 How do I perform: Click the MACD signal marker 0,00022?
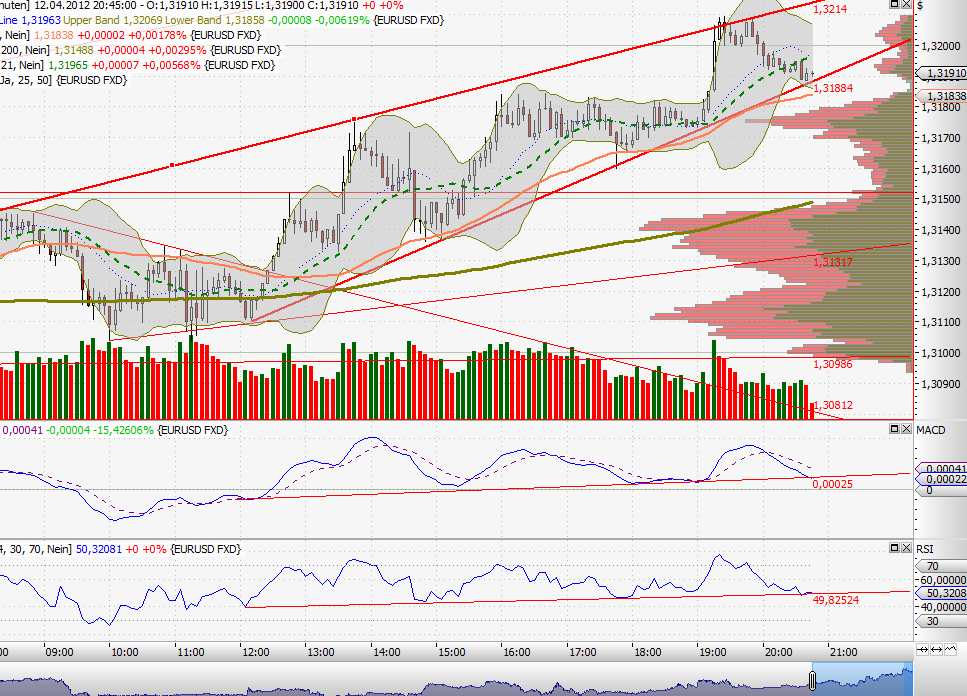pyautogui.click(x=942, y=479)
